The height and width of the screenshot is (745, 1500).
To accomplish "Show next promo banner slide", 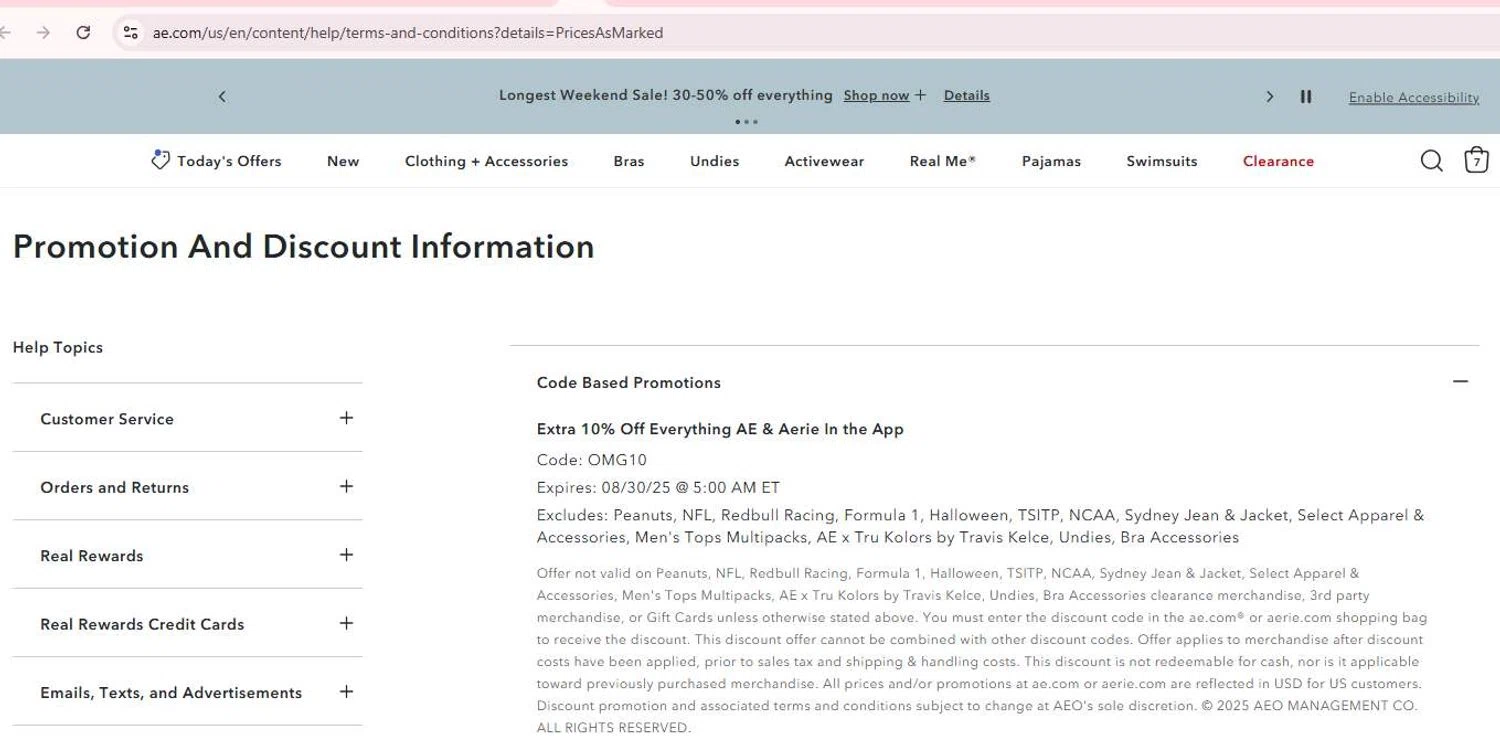I will pyautogui.click(x=1270, y=96).
